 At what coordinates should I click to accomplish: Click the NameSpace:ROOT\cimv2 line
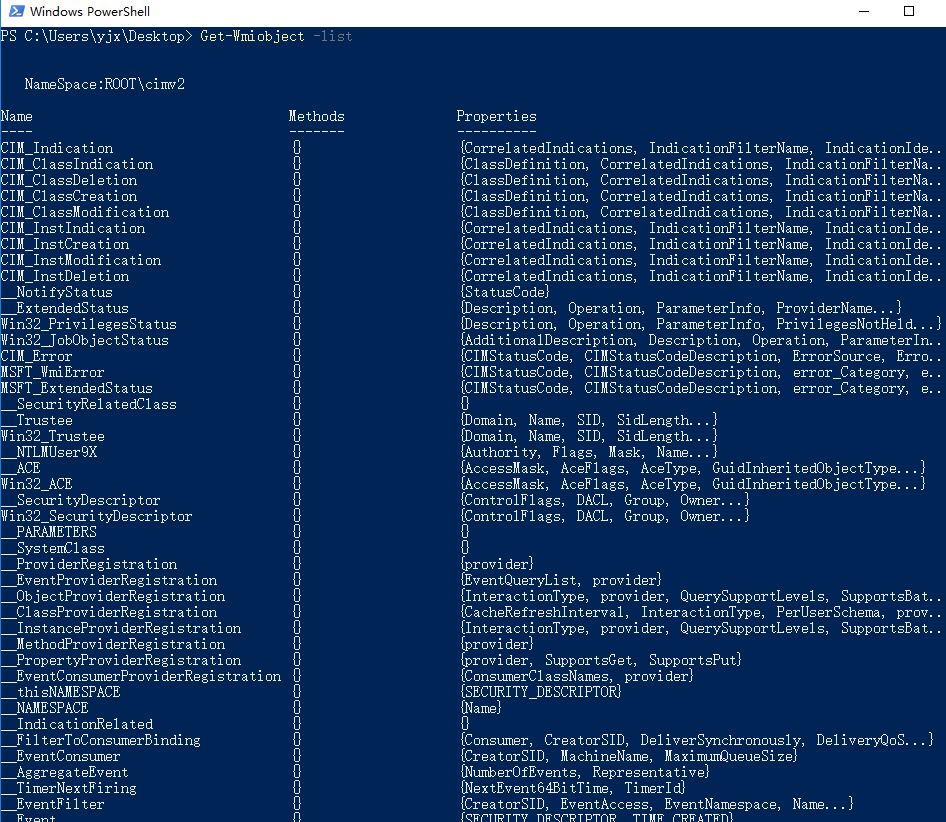point(104,84)
